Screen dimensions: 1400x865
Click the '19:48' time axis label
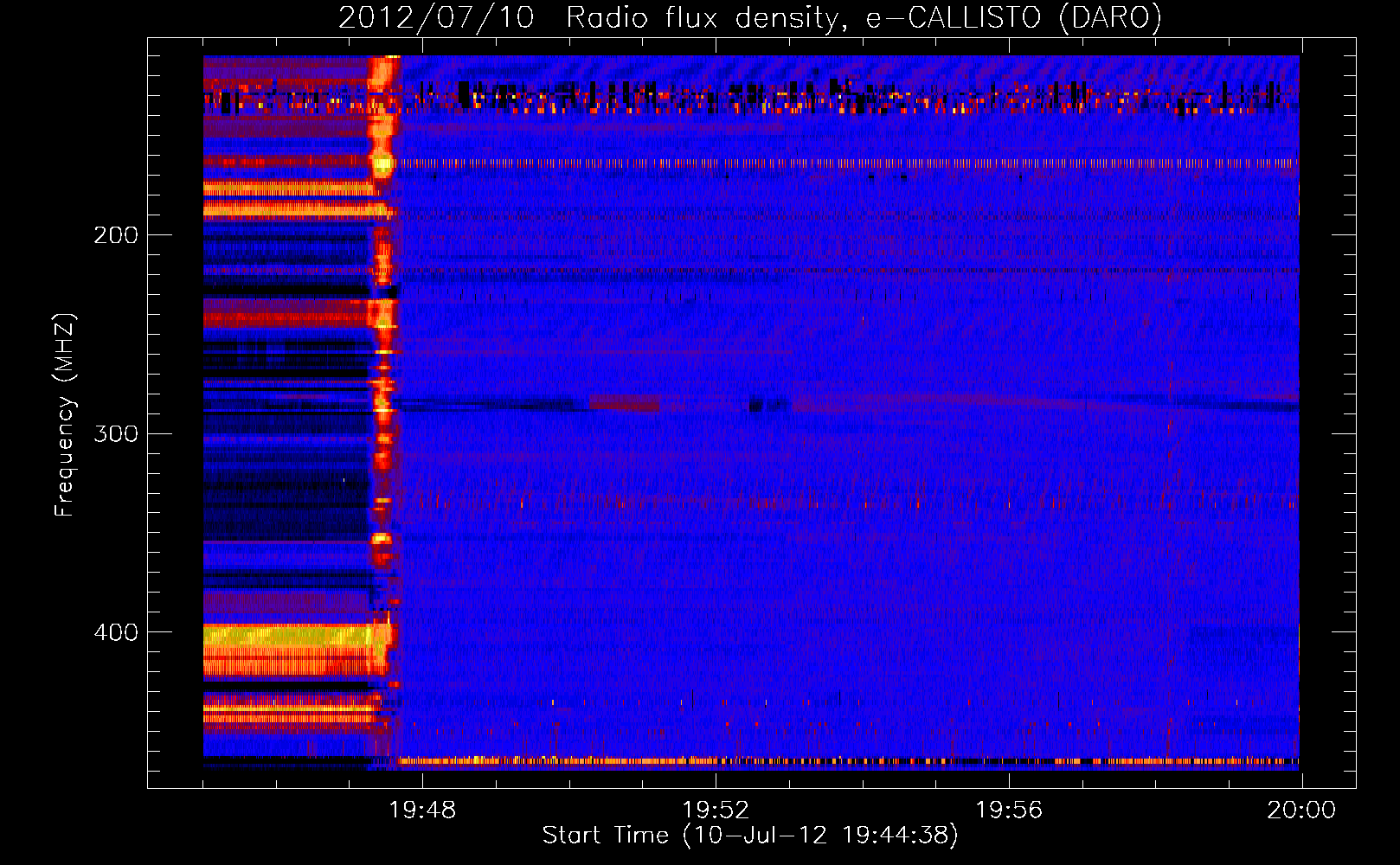(422, 811)
